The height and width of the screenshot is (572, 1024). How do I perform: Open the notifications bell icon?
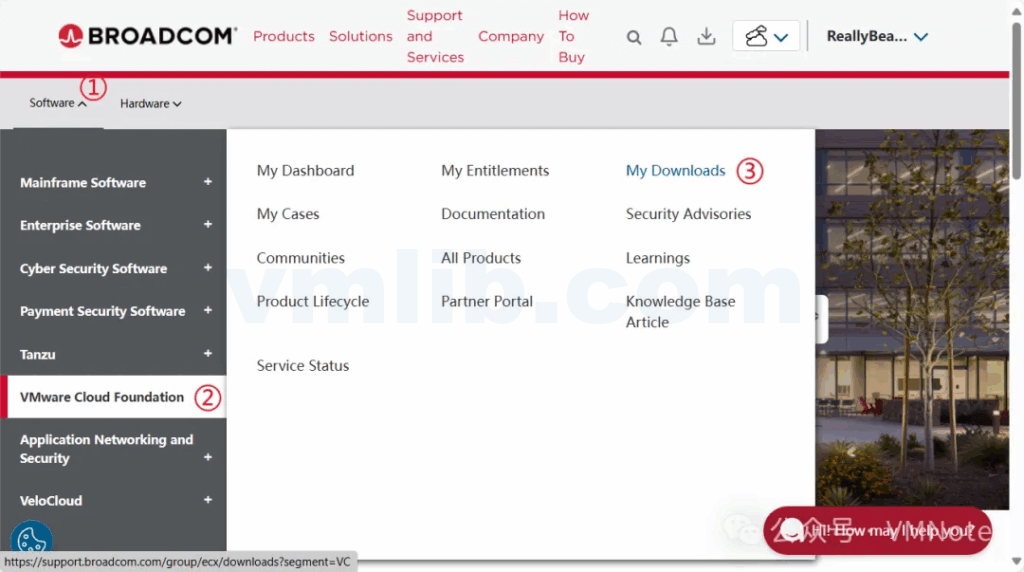(x=669, y=37)
